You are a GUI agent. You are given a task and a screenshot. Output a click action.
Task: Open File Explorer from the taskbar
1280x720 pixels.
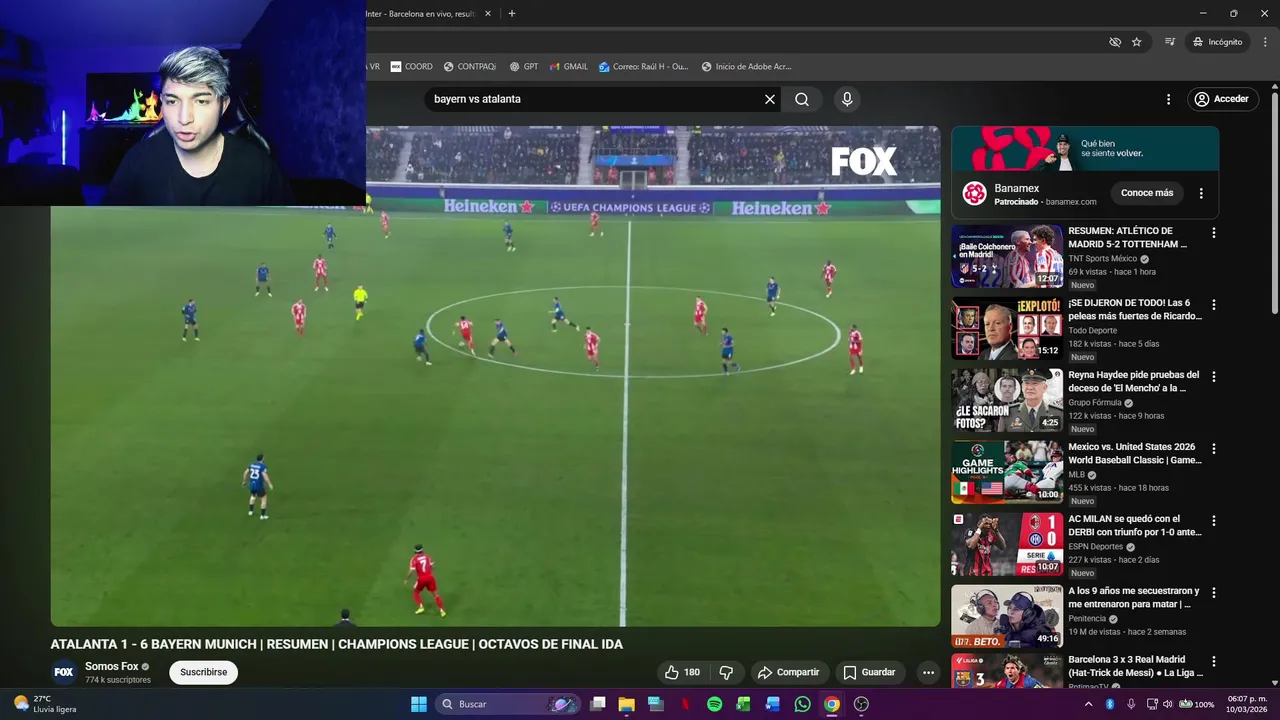pos(627,704)
